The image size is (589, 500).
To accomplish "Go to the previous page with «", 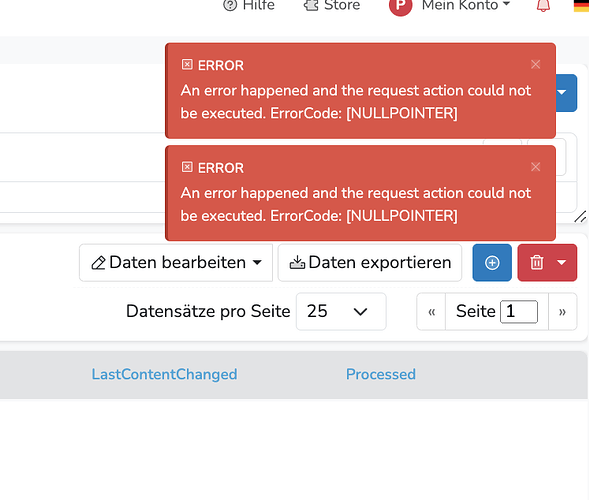I will 431,312.
